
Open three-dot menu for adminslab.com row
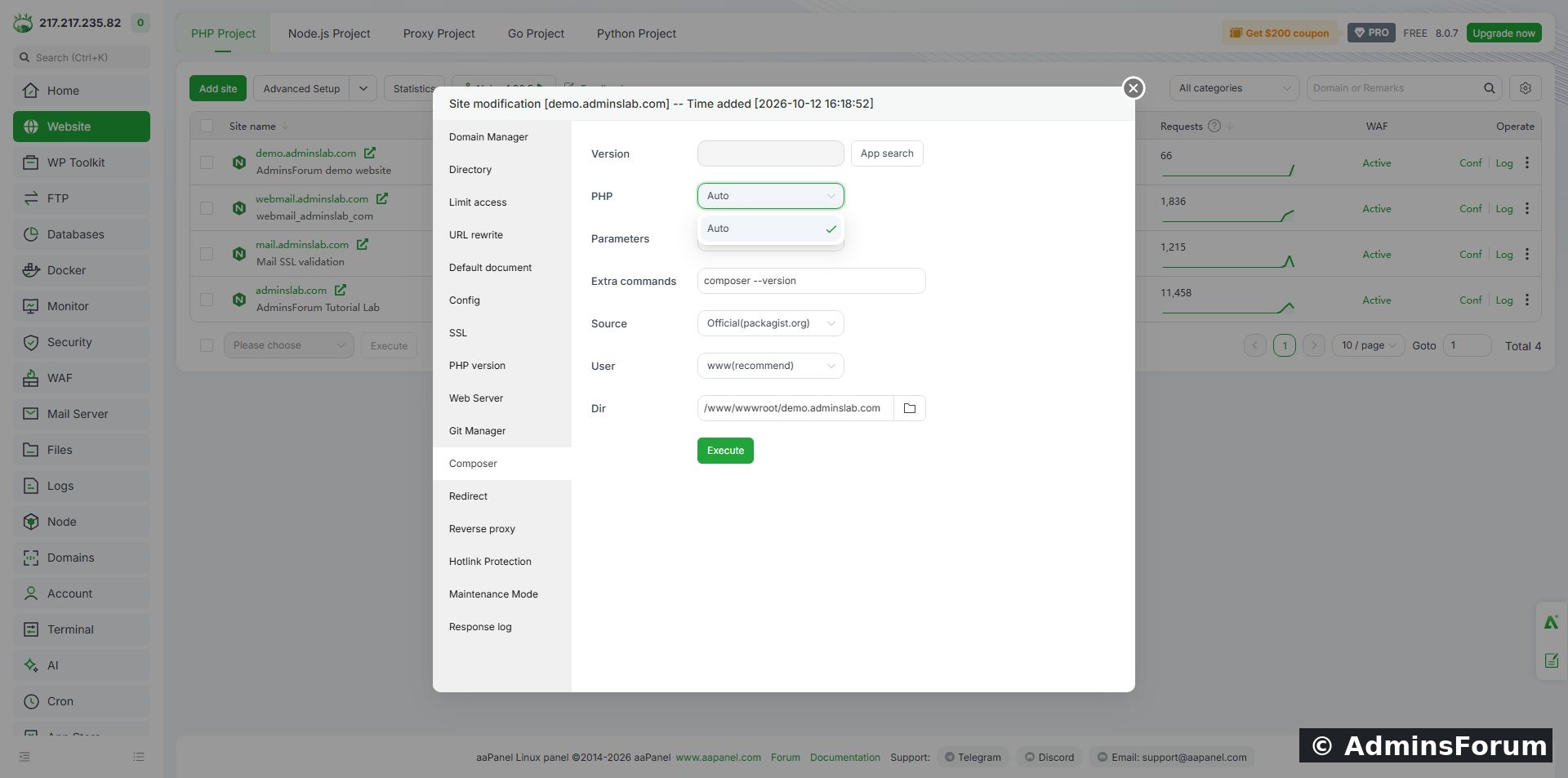point(1527,300)
